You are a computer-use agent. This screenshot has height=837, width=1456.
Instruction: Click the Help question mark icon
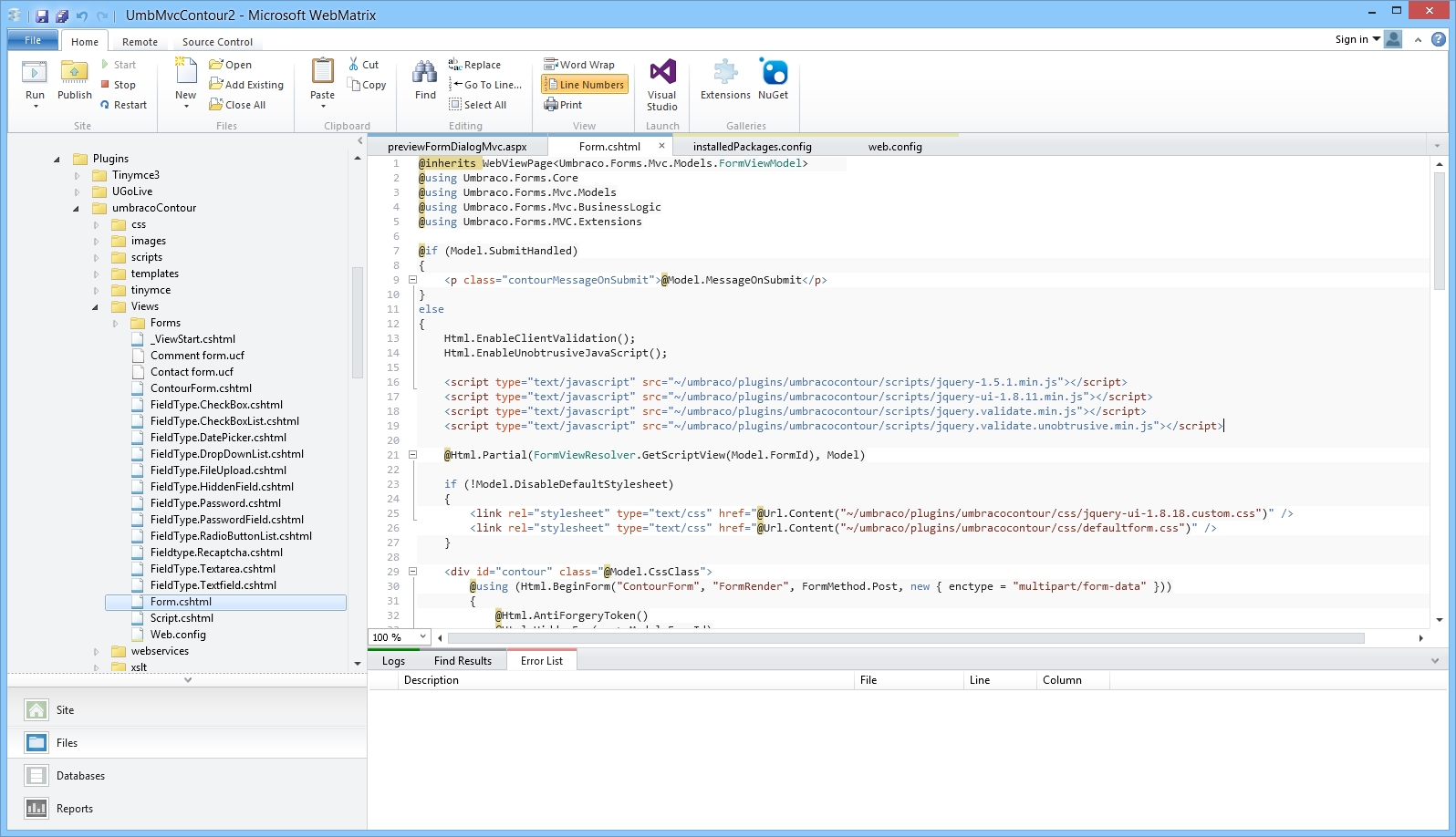[x=1439, y=39]
